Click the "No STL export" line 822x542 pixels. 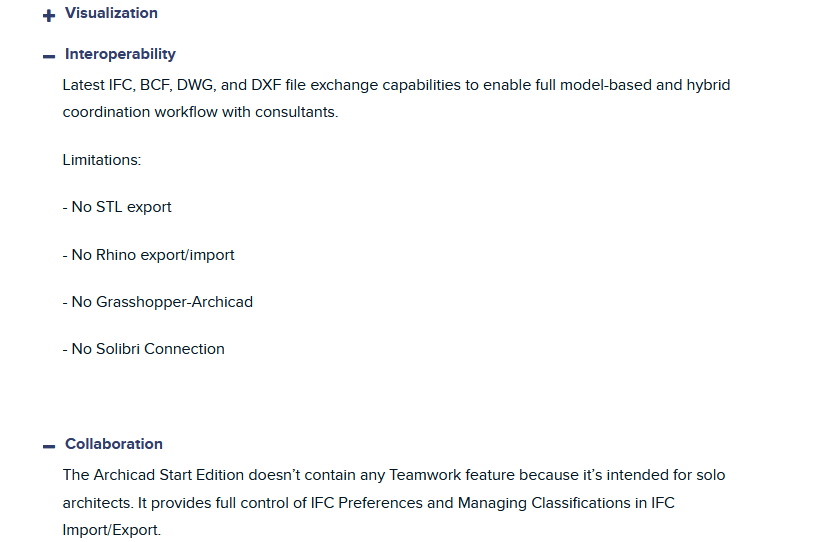pos(117,207)
